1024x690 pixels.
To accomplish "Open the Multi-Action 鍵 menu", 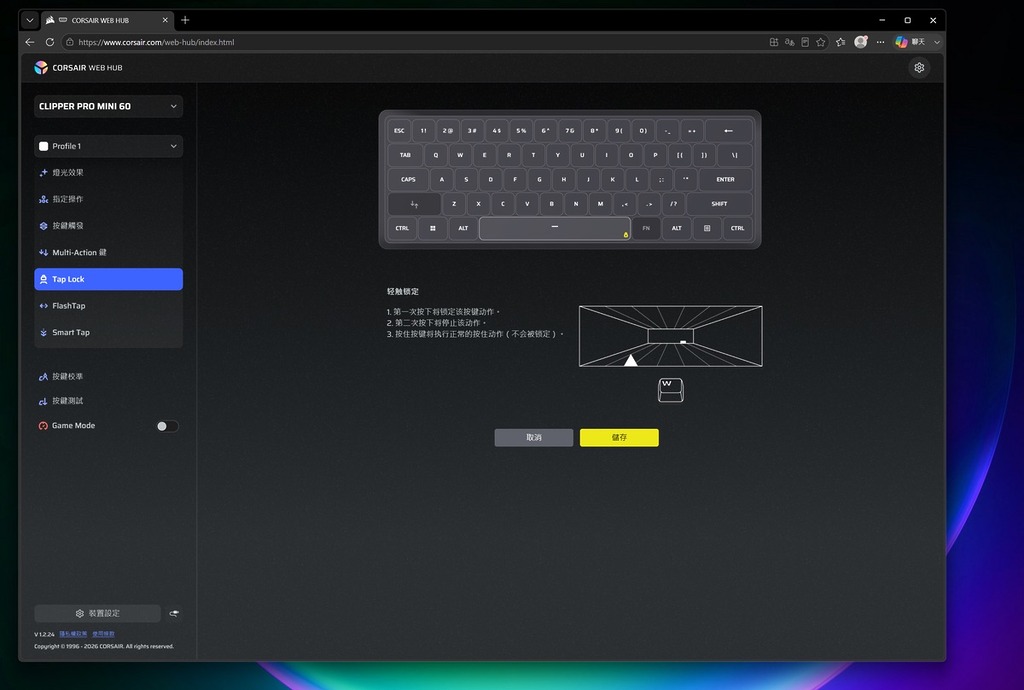I will (x=108, y=253).
